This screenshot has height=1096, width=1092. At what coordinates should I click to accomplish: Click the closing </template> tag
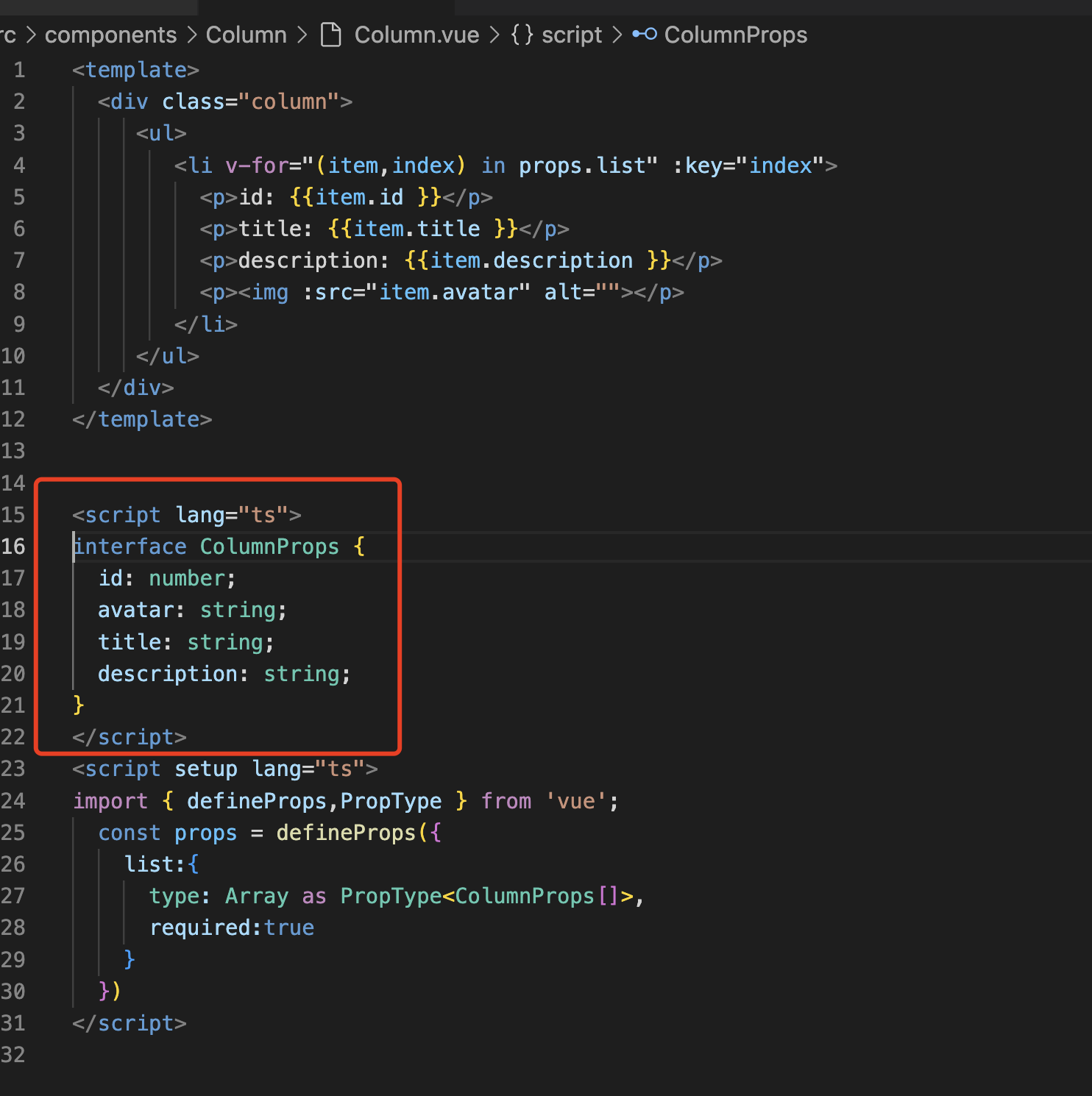[x=142, y=419]
